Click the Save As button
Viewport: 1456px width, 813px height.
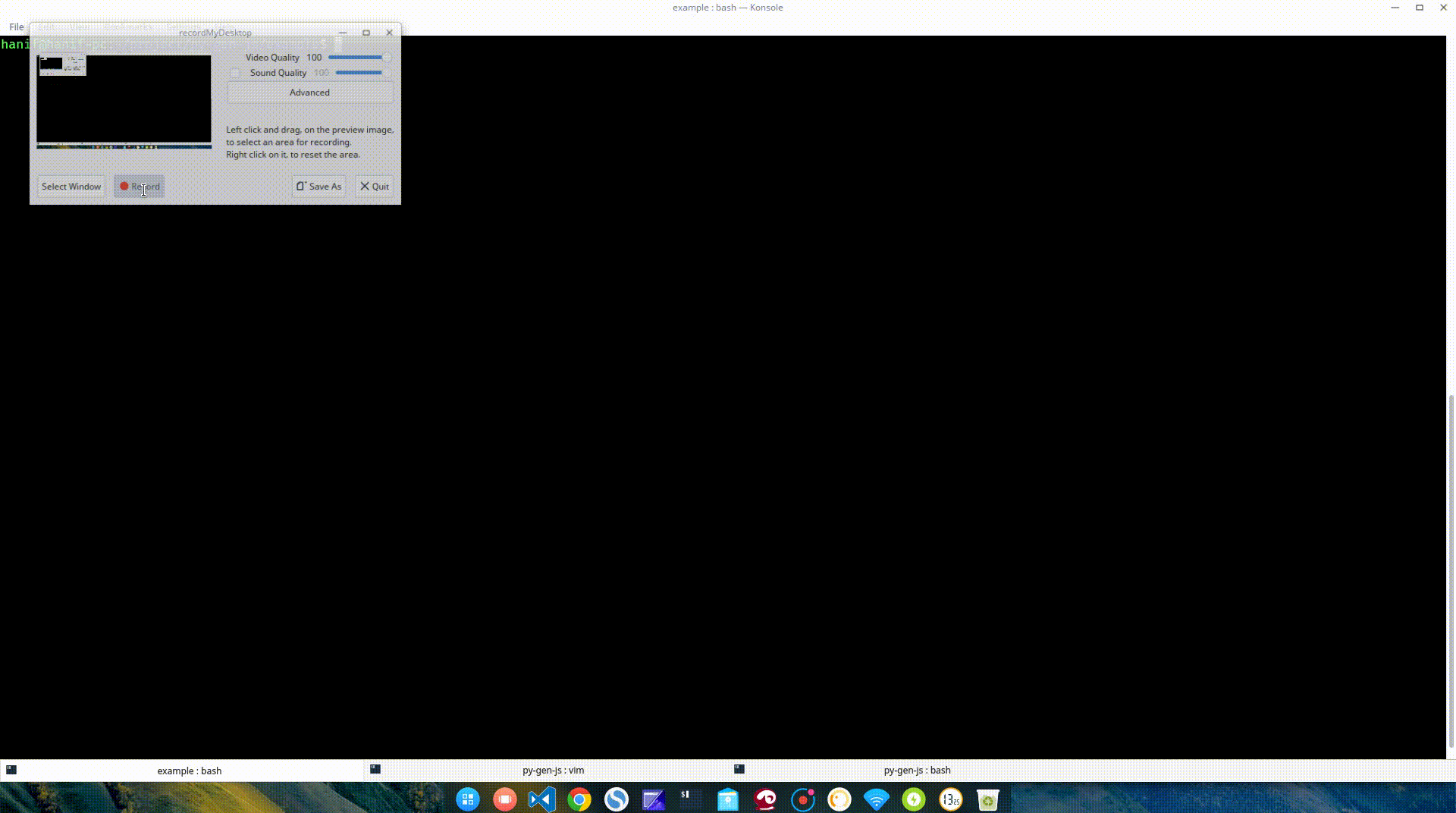(x=318, y=187)
